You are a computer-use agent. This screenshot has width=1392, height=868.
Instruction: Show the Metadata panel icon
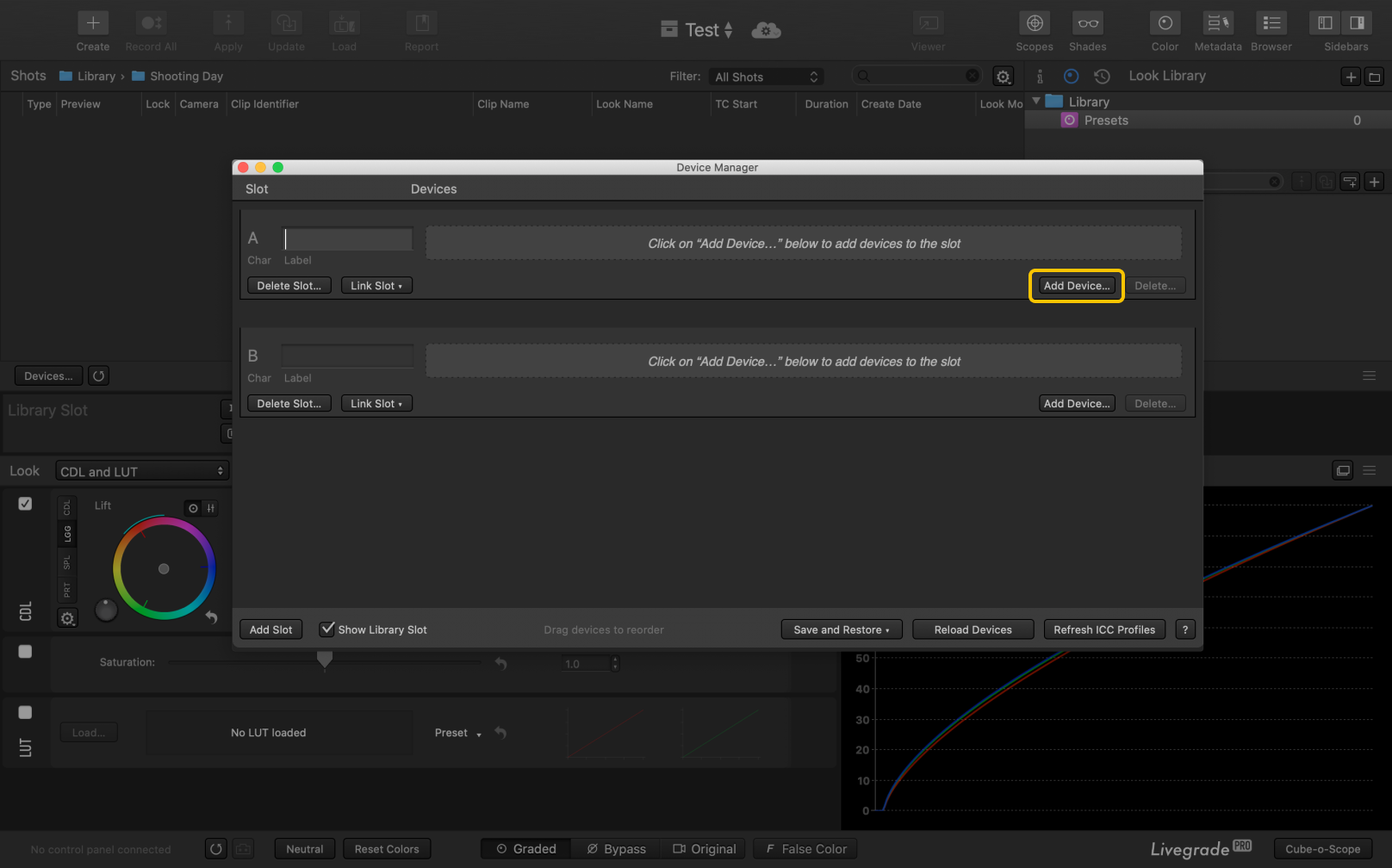1217,24
